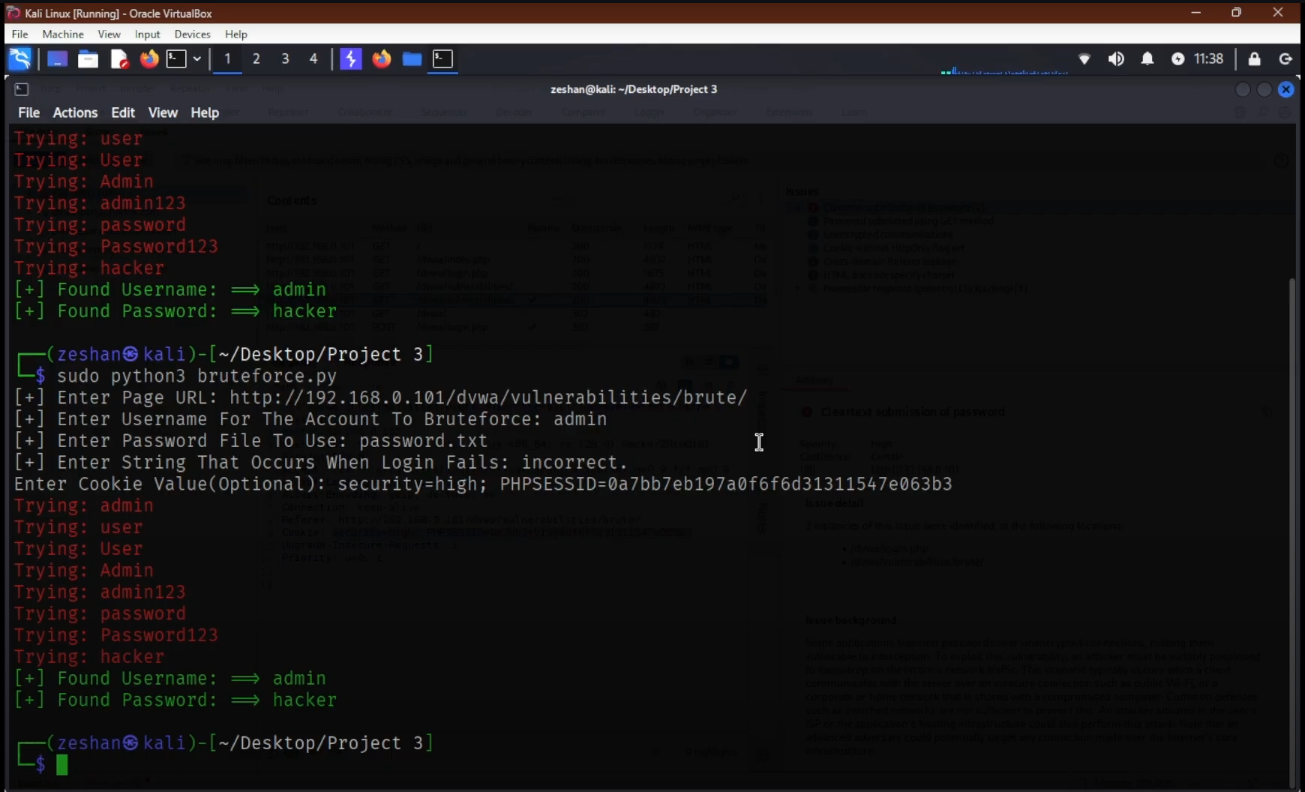Viewport: 1305px width, 792px height.
Task: Open the notifications bell icon
Action: tap(1147, 59)
